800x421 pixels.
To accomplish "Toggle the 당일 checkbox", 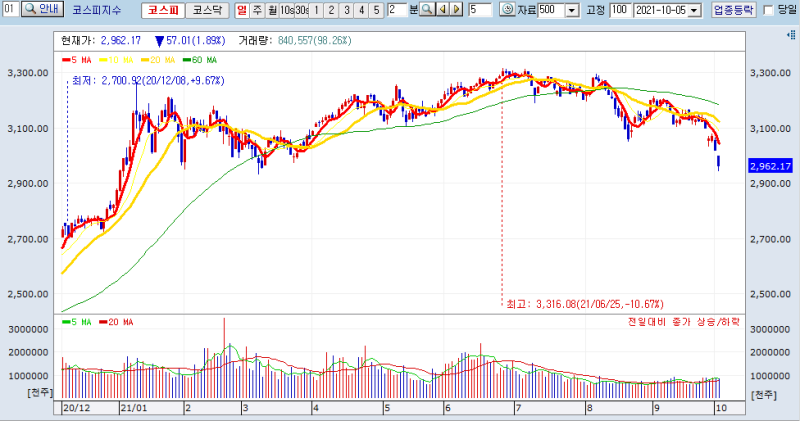I will click(x=768, y=10).
